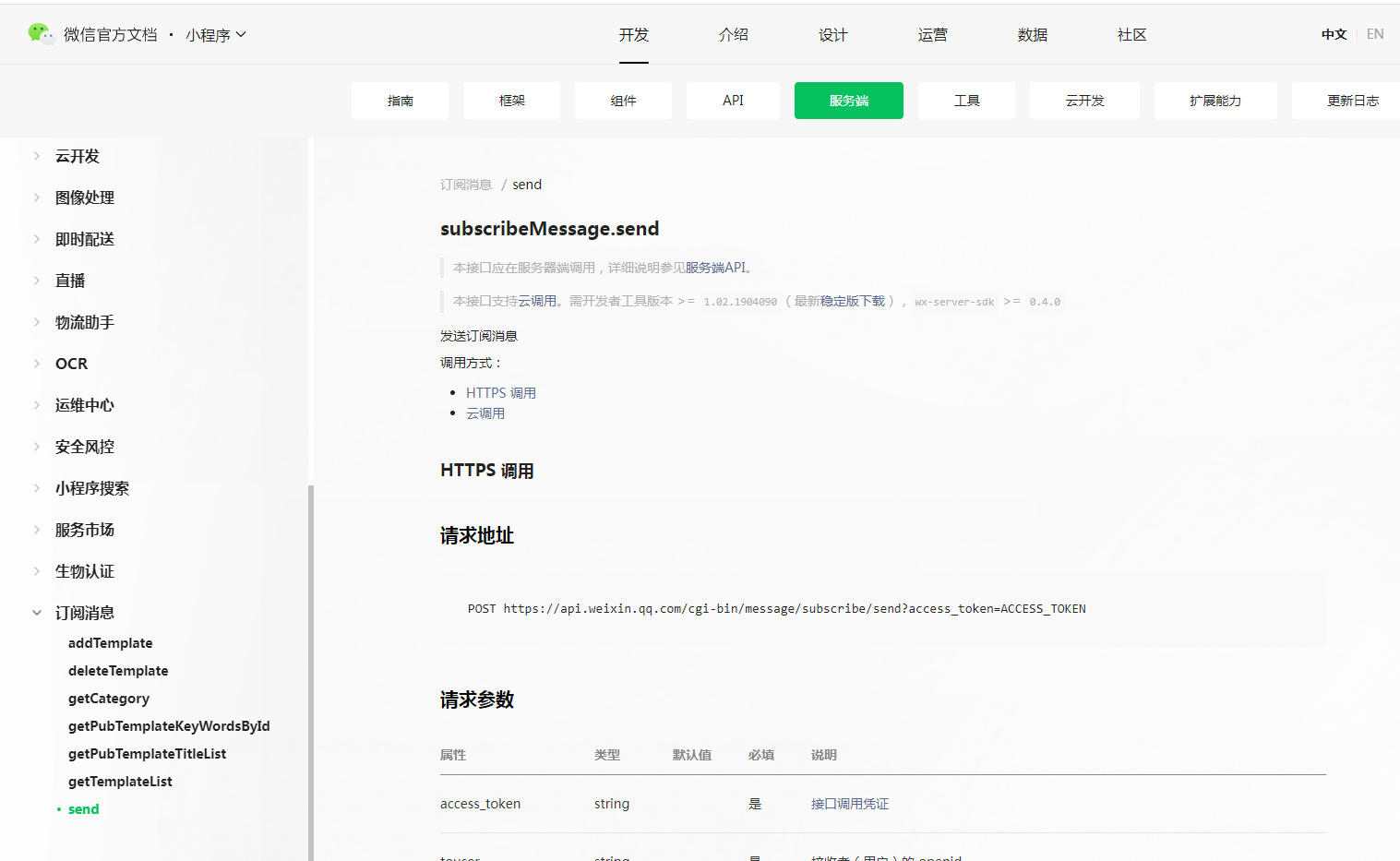Expand the 云开发 sidebar chevron
Viewport: 1400px width, 861px height.
(x=37, y=156)
